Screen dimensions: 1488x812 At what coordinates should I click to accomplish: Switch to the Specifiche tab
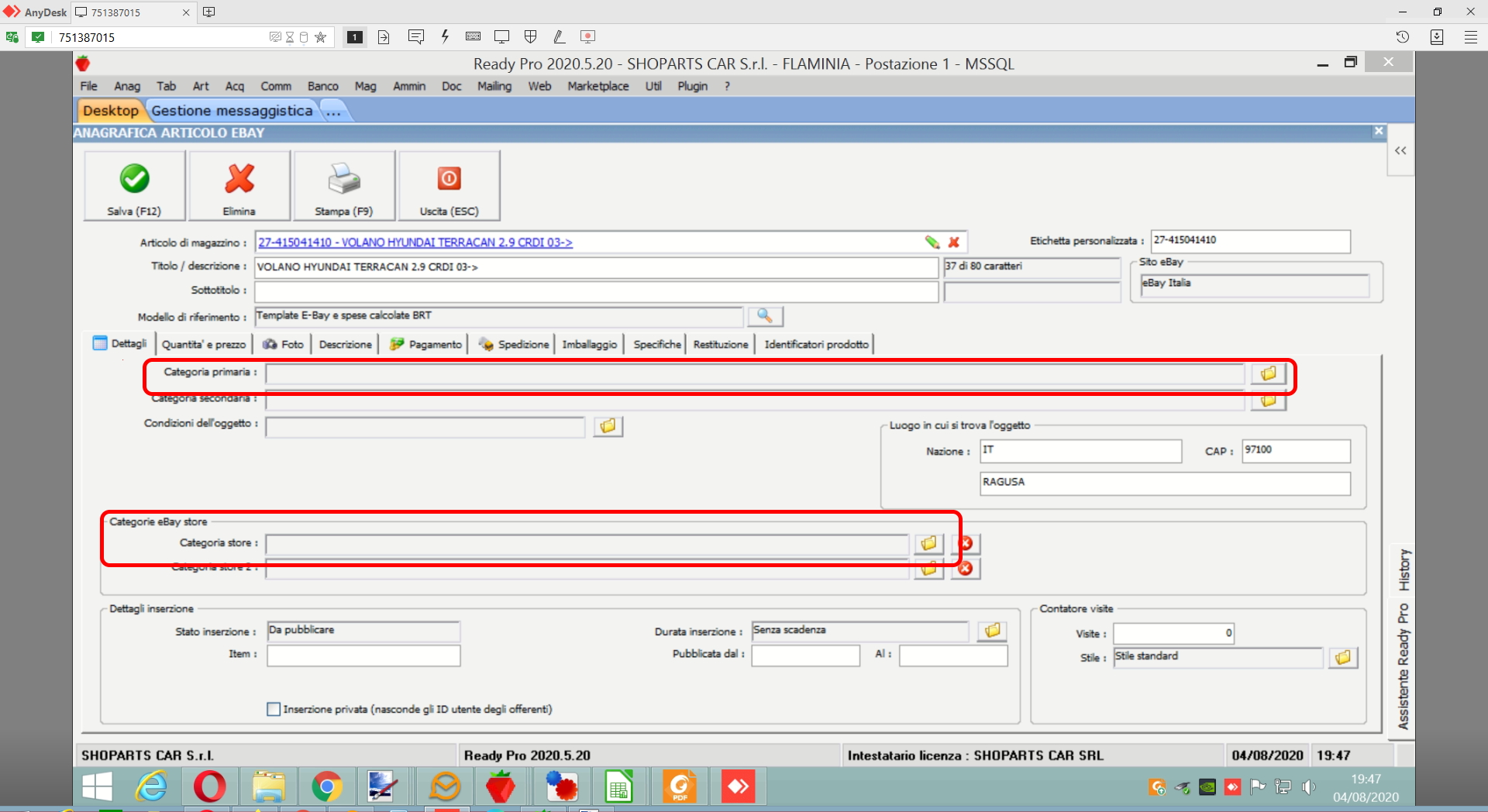click(657, 344)
